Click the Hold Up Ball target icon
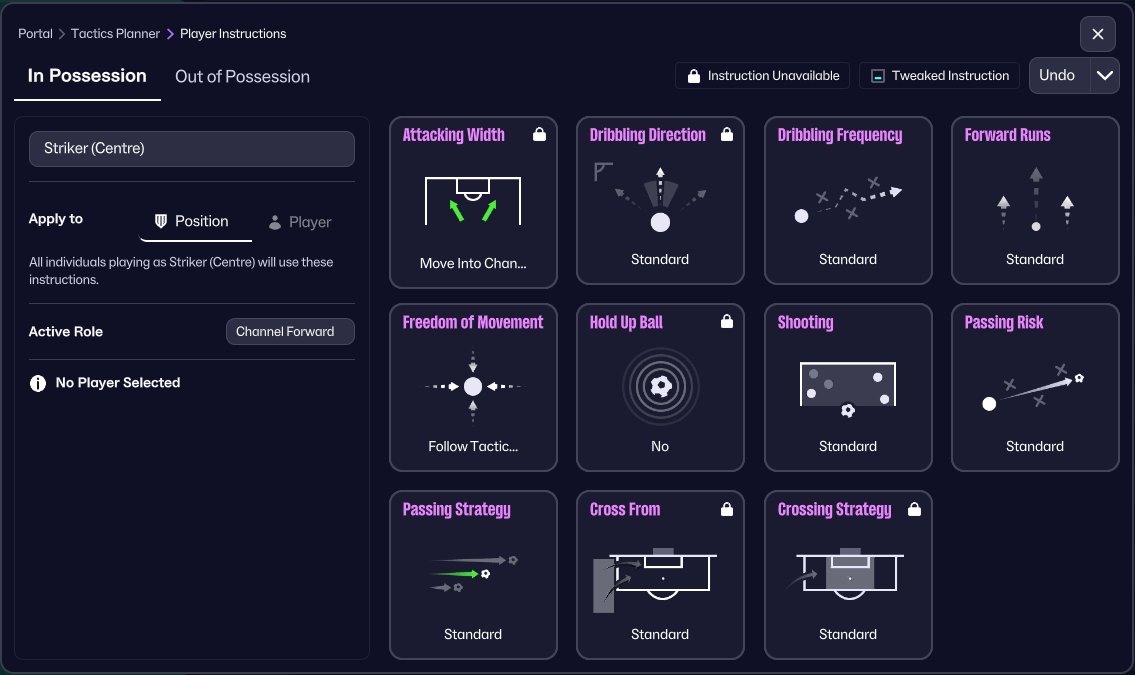1135x675 pixels. coord(660,386)
